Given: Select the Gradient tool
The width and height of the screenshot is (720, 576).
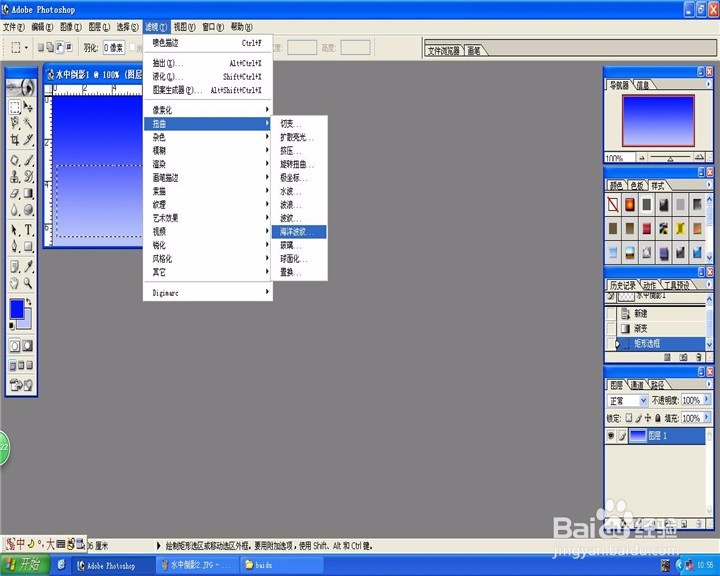Looking at the screenshot, I should coord(28,193).
